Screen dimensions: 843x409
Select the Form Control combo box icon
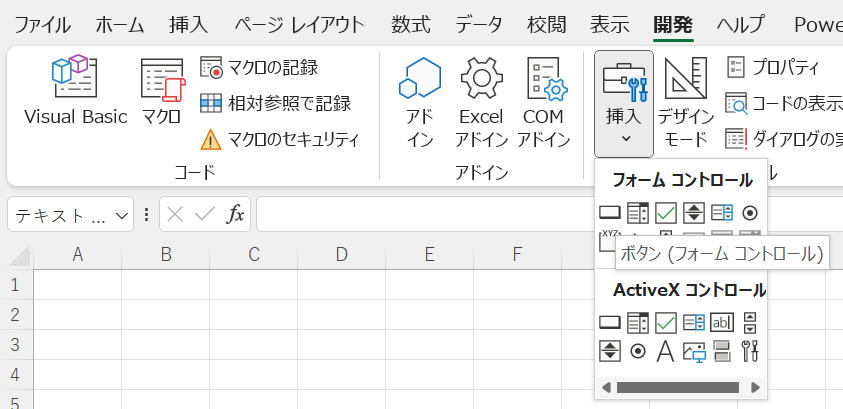coord(638,212)
